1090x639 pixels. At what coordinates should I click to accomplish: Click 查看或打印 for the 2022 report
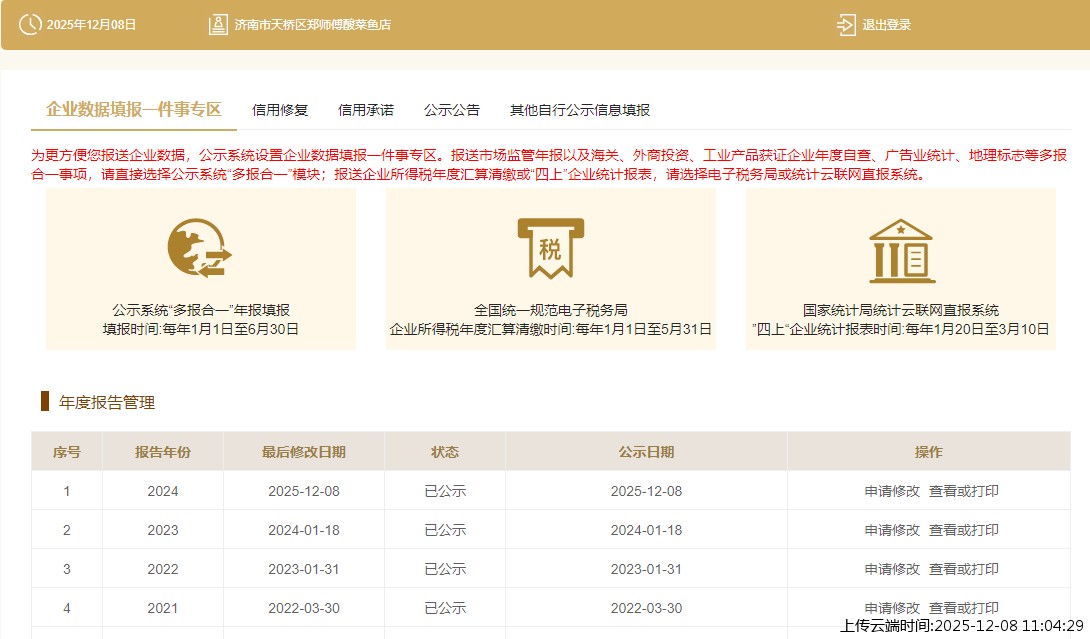click(x=964, y=569)
